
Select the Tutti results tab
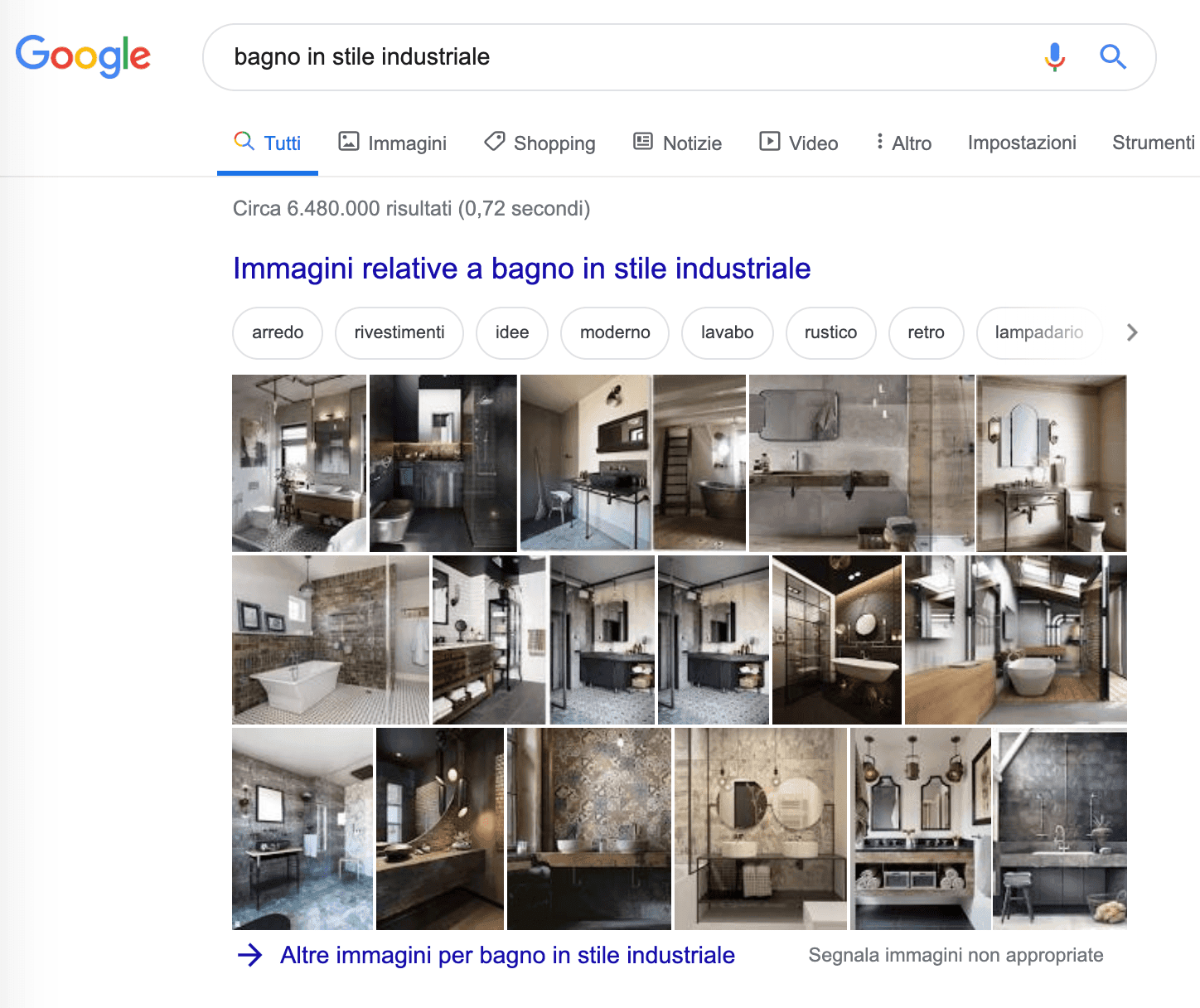click(268, 143)
